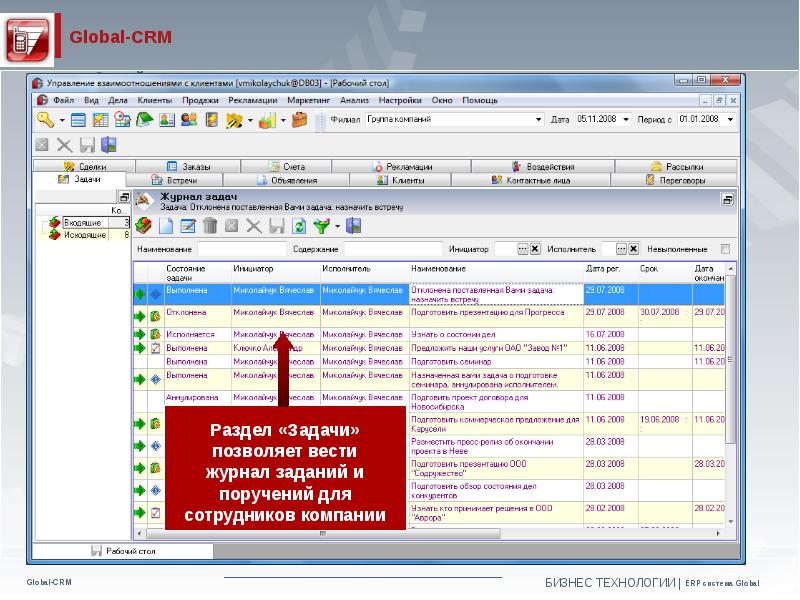Open the Дата date picker dropdown

[x=627, y=120]
